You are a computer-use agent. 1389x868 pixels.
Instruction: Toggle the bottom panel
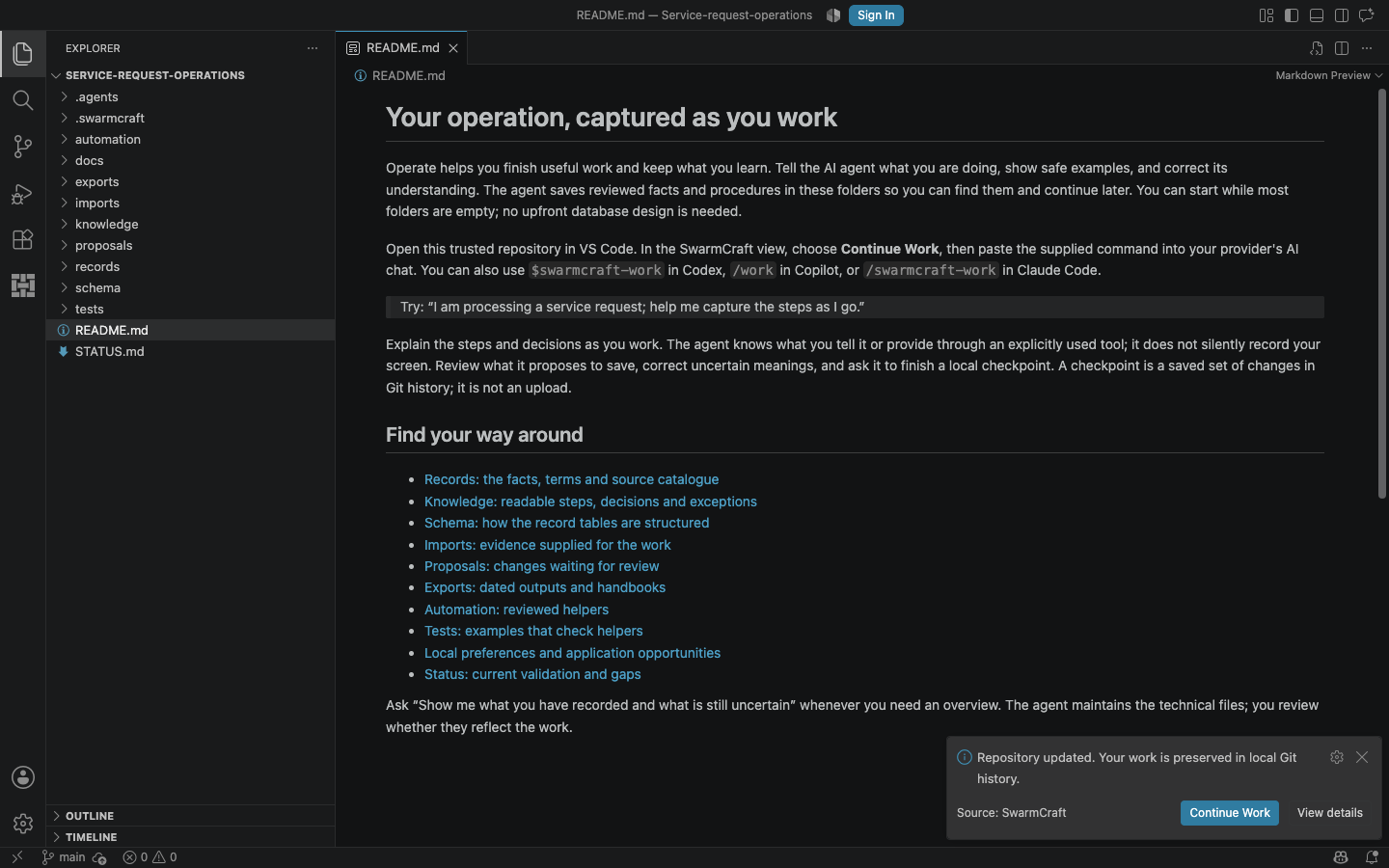click(1317, 15)
